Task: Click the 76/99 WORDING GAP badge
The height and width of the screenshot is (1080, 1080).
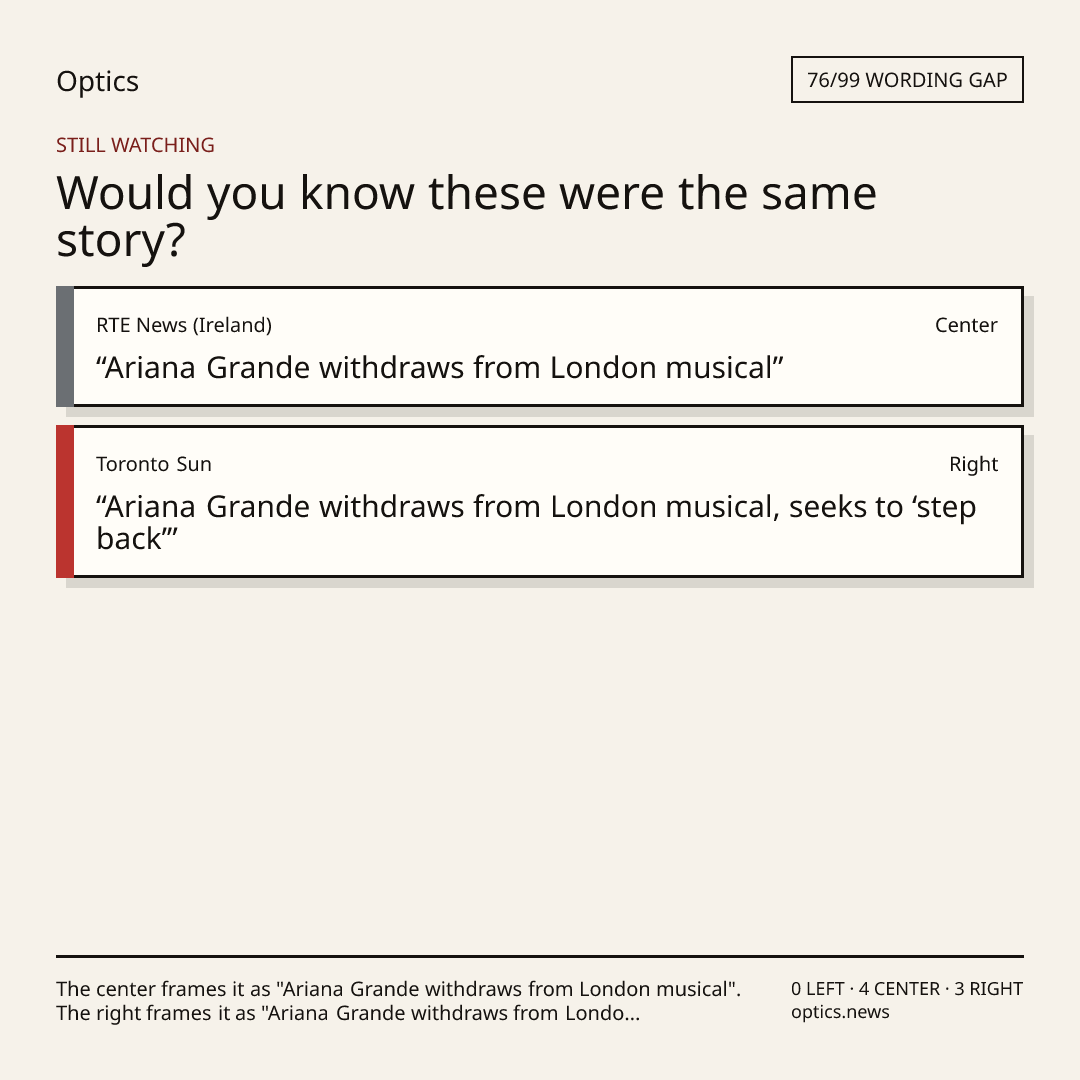Action: tap(907, 80)
